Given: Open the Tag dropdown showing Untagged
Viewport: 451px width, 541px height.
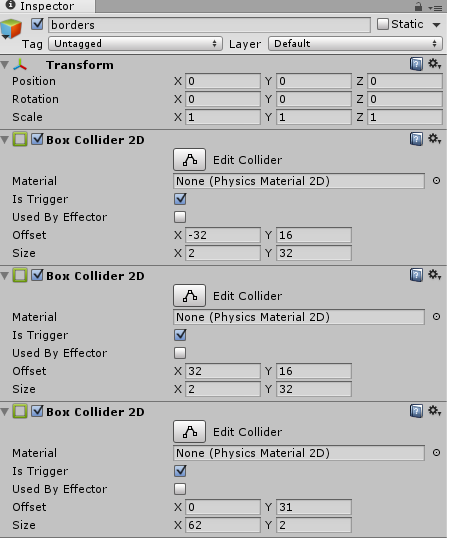Looking at the screenshot, I should (137, 44).
